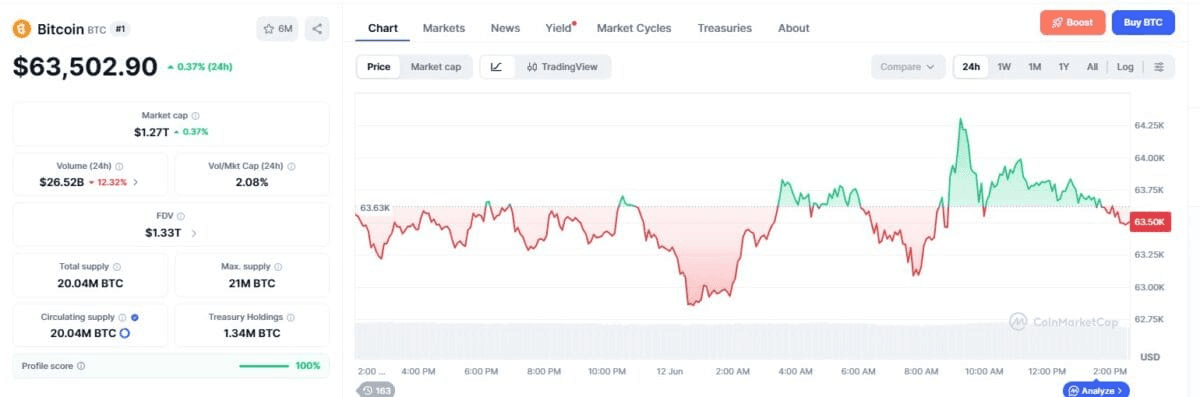Click the #1 rank badge
The image size is (1200, 397).
coord(120,29)
